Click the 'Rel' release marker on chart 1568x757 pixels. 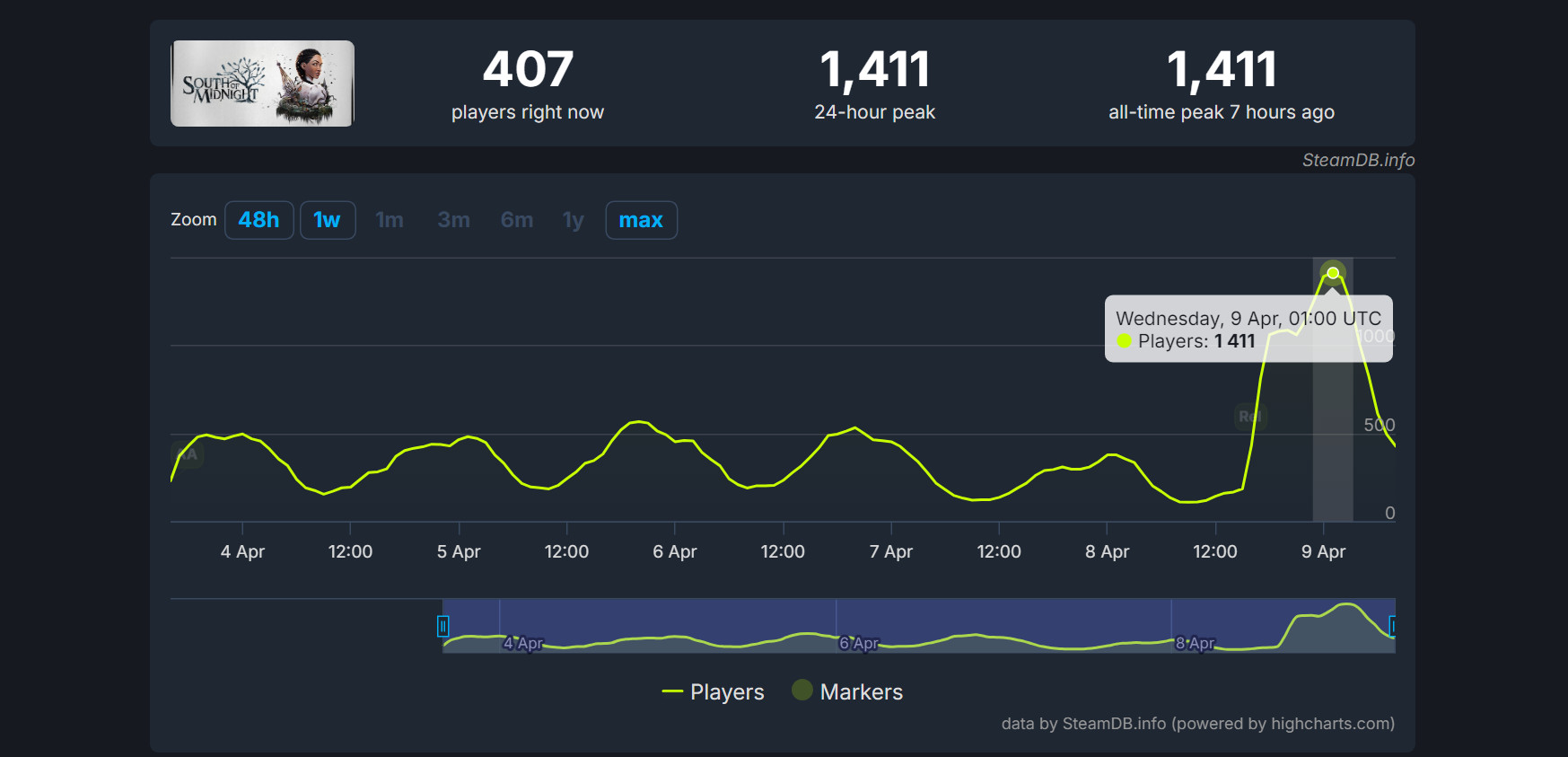click(1249, 417)
